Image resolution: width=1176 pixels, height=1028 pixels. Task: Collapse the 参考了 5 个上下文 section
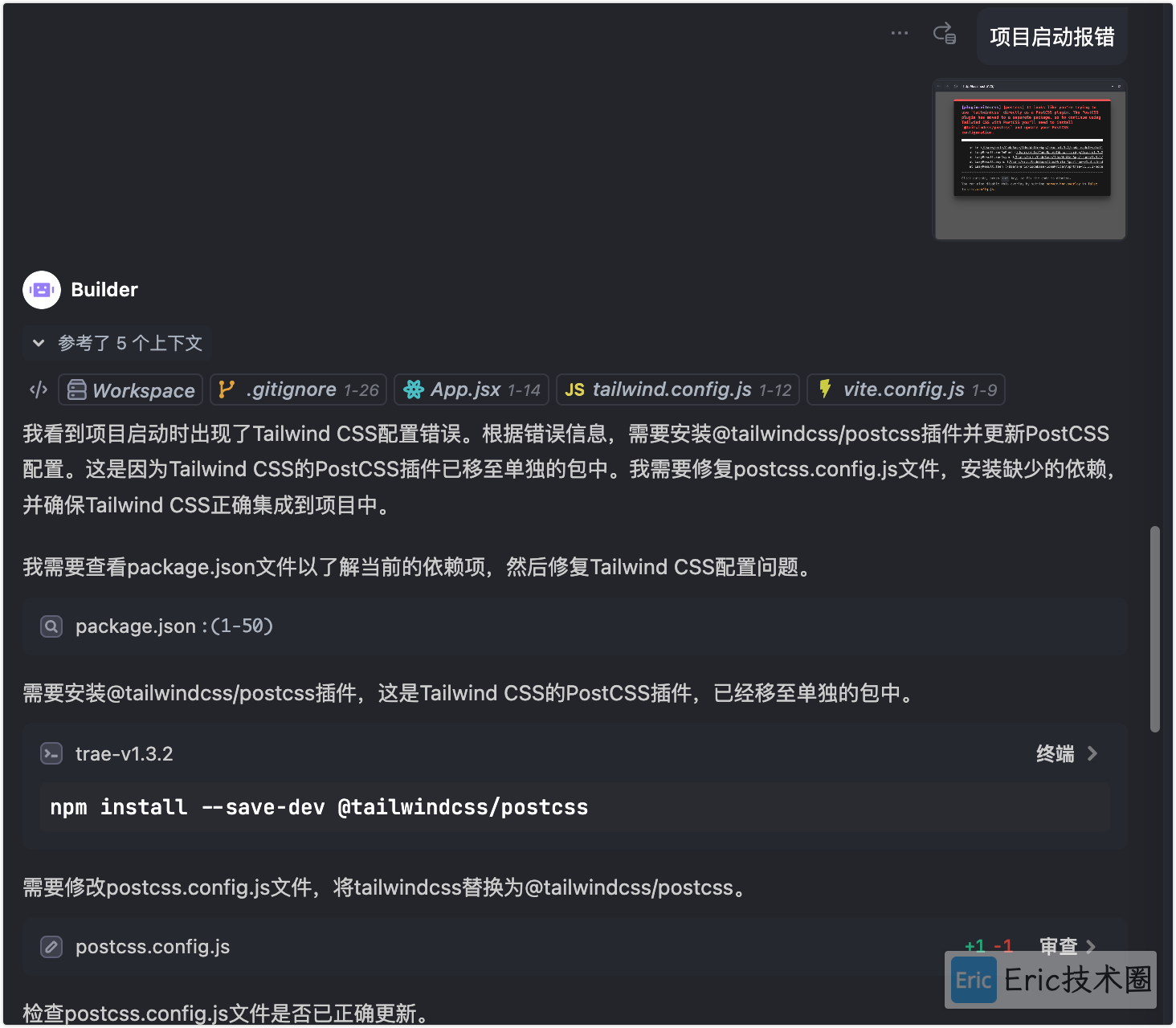[x=117, y=343]
